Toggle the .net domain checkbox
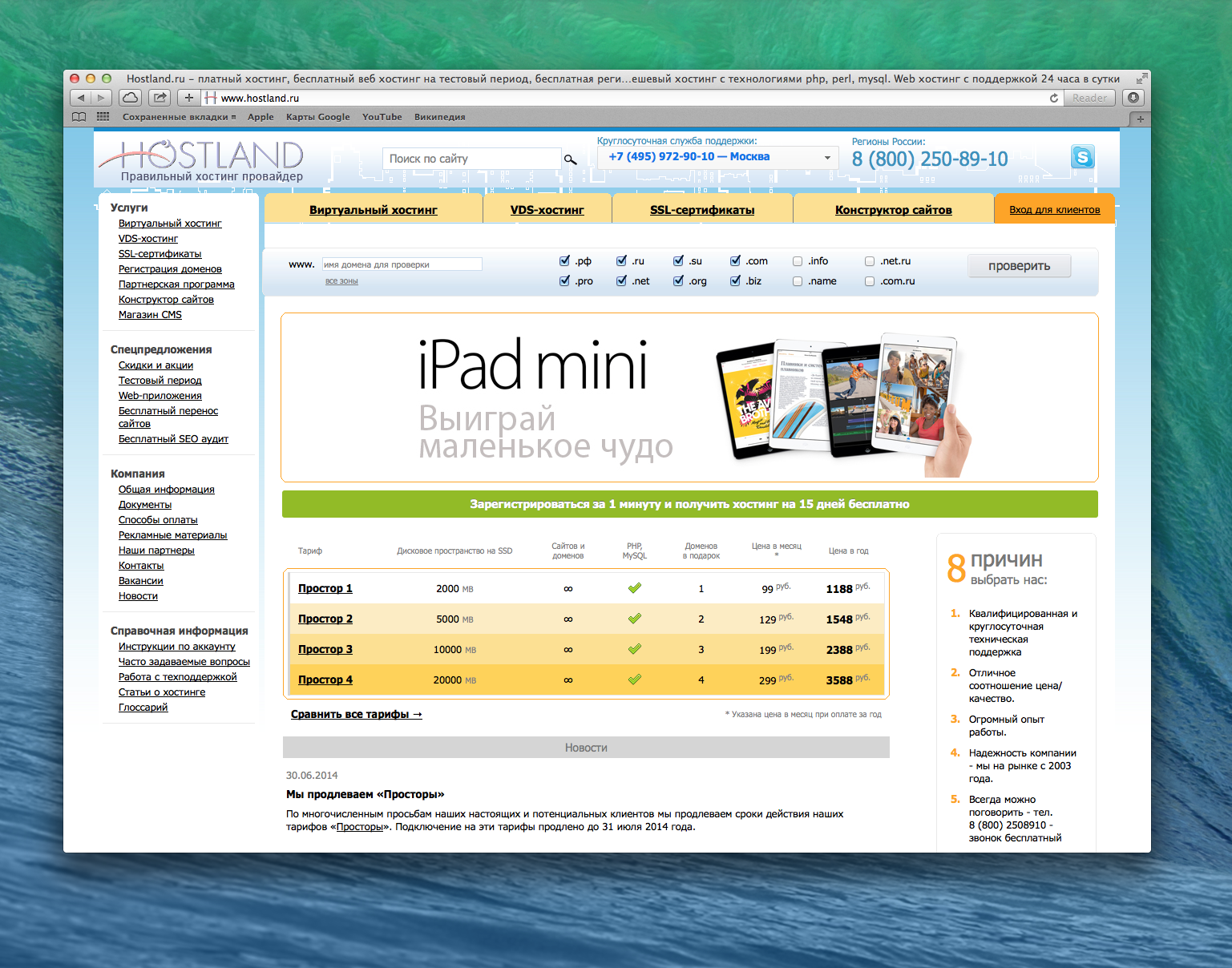 (621, 281)
